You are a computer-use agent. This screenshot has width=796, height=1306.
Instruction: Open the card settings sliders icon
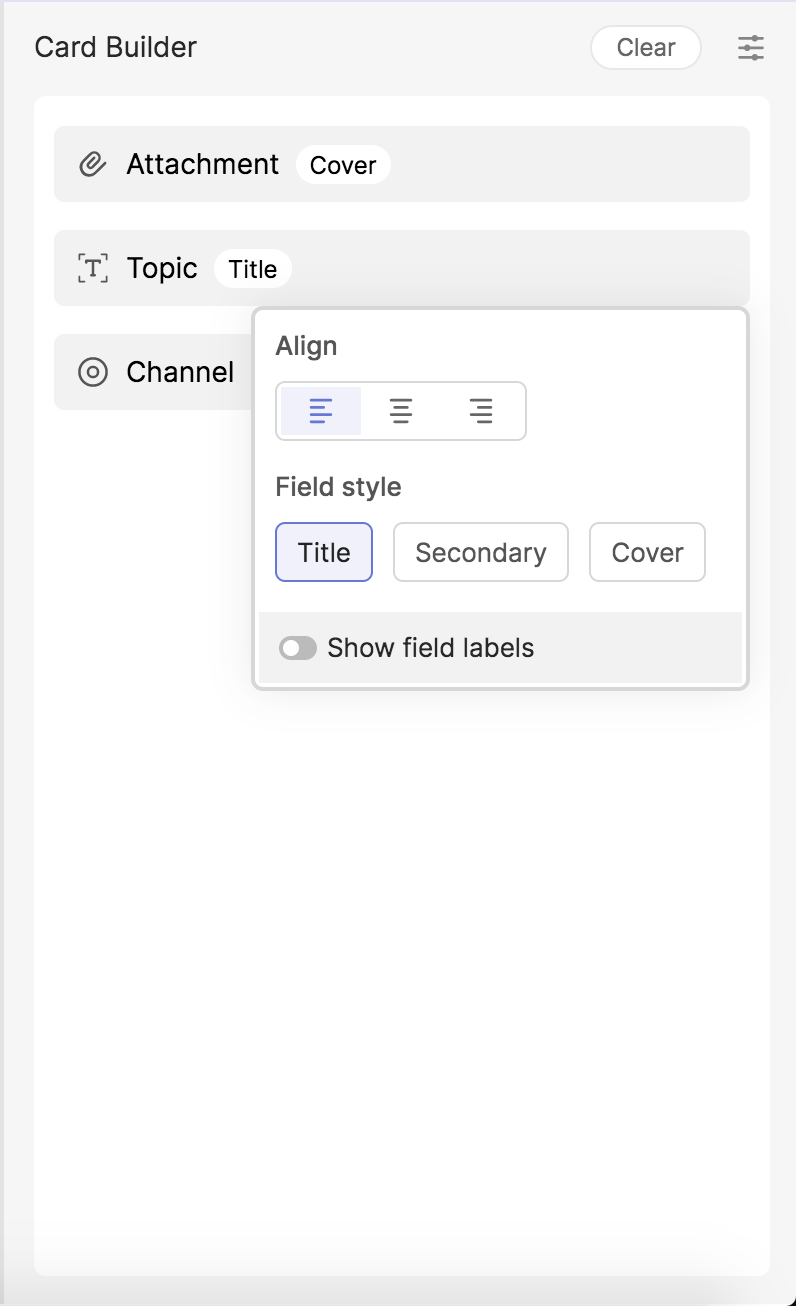tap(751, 47)
